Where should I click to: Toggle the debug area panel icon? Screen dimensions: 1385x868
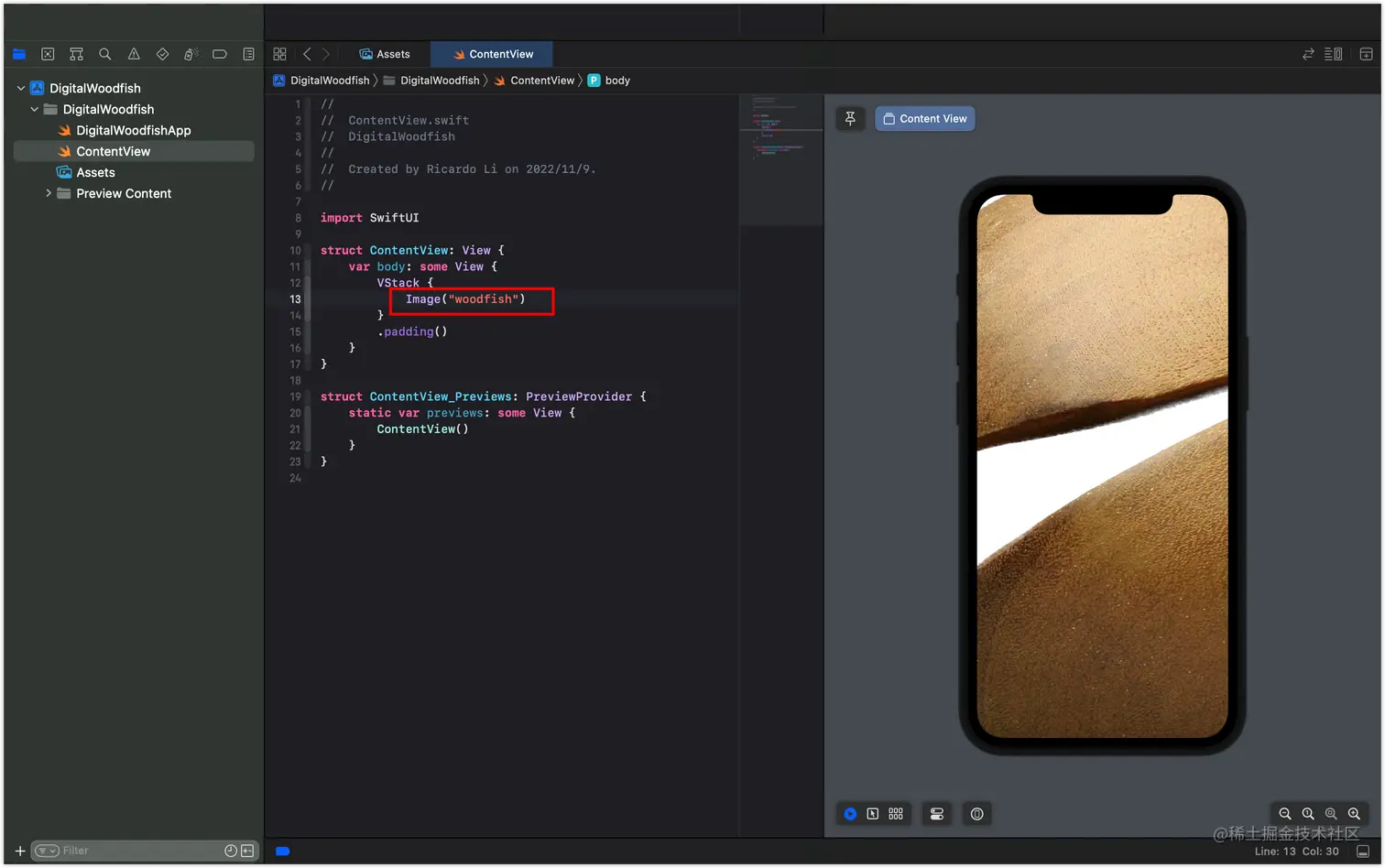coord(1363,852)
